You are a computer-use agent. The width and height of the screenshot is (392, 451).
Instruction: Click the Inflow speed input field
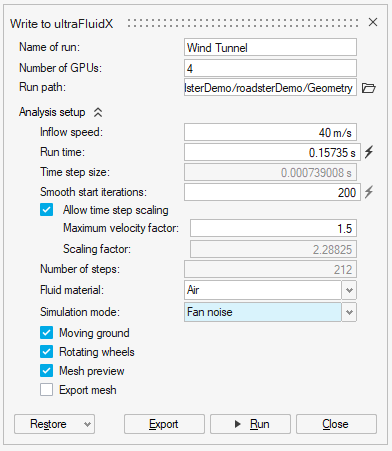(x=270, y=132)
